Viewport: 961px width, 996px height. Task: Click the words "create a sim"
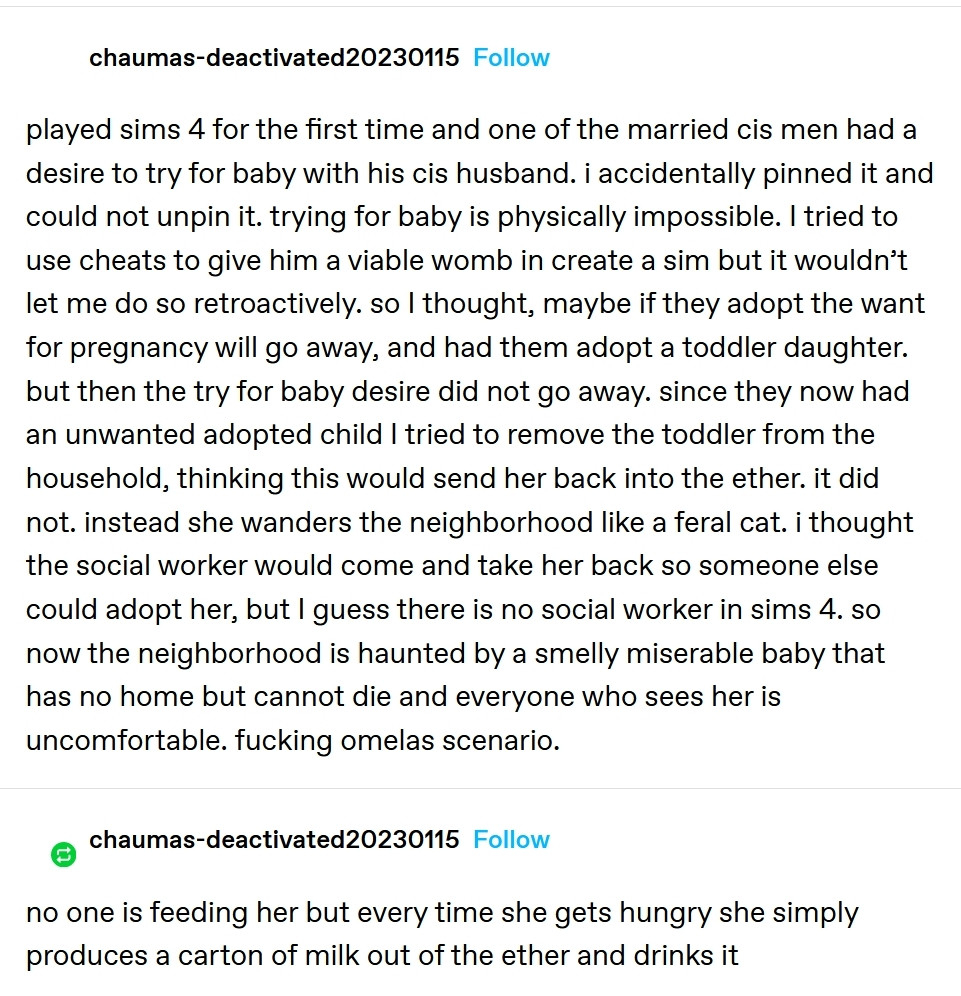[543, 260]
